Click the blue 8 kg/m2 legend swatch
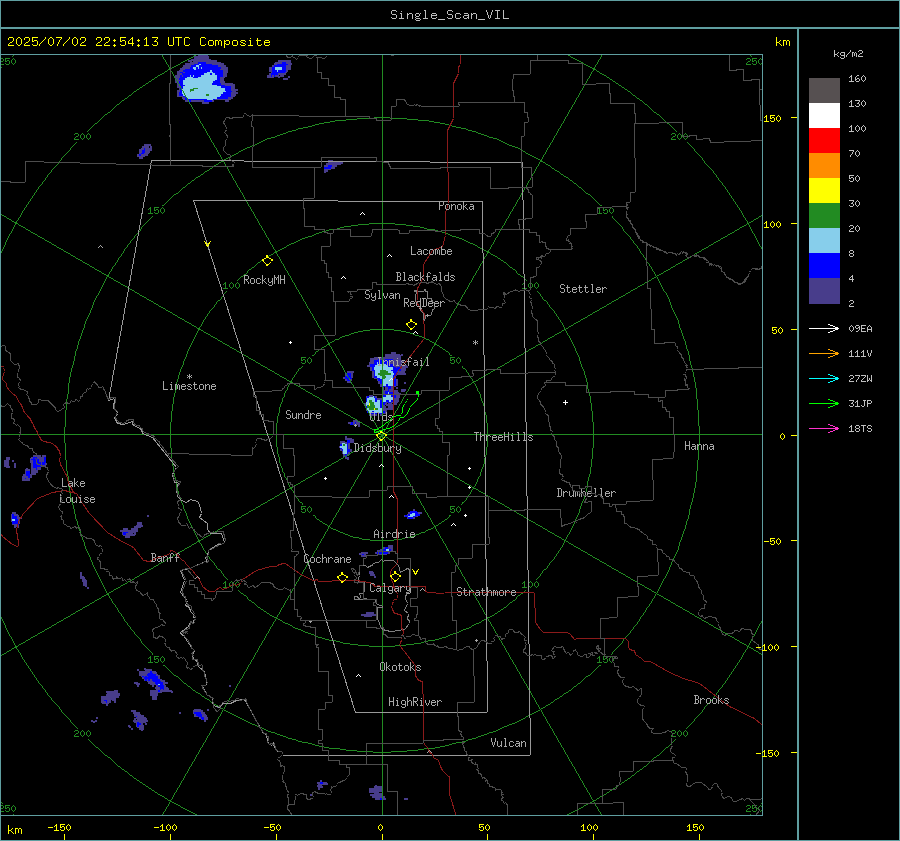900x841 pixels. point(824,265)
